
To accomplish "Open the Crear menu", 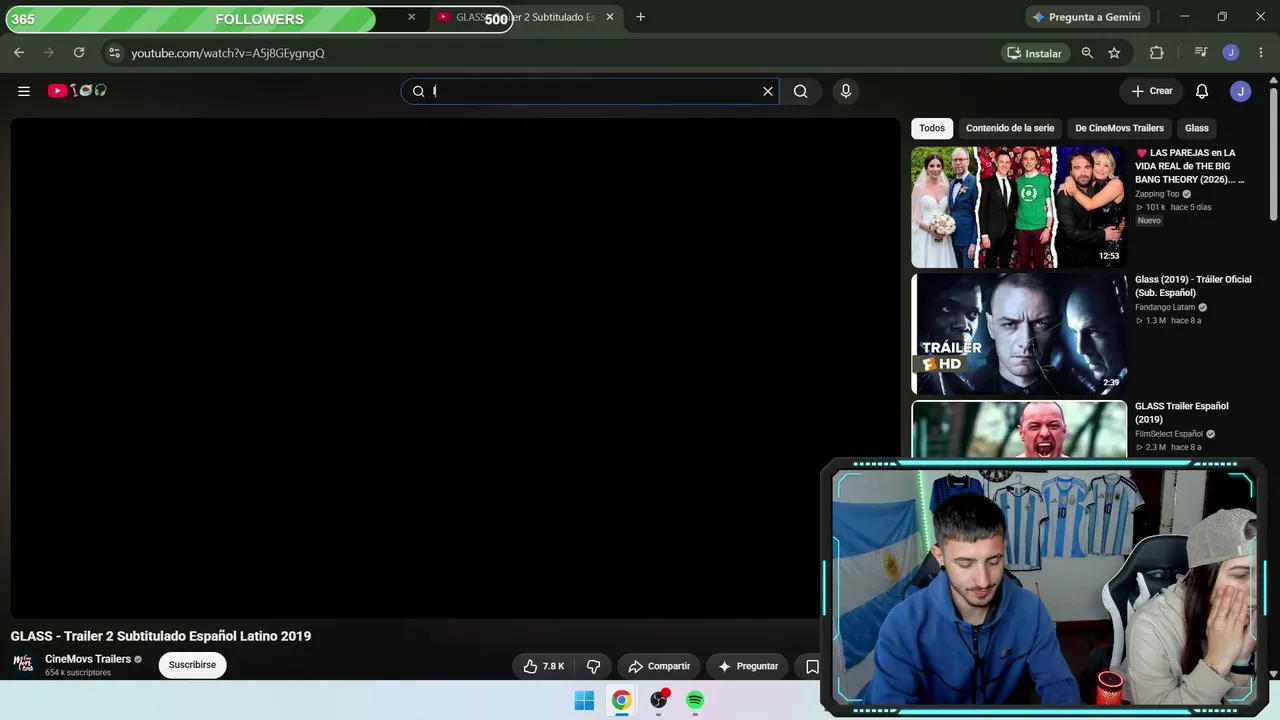I will tap(1152, 91).
